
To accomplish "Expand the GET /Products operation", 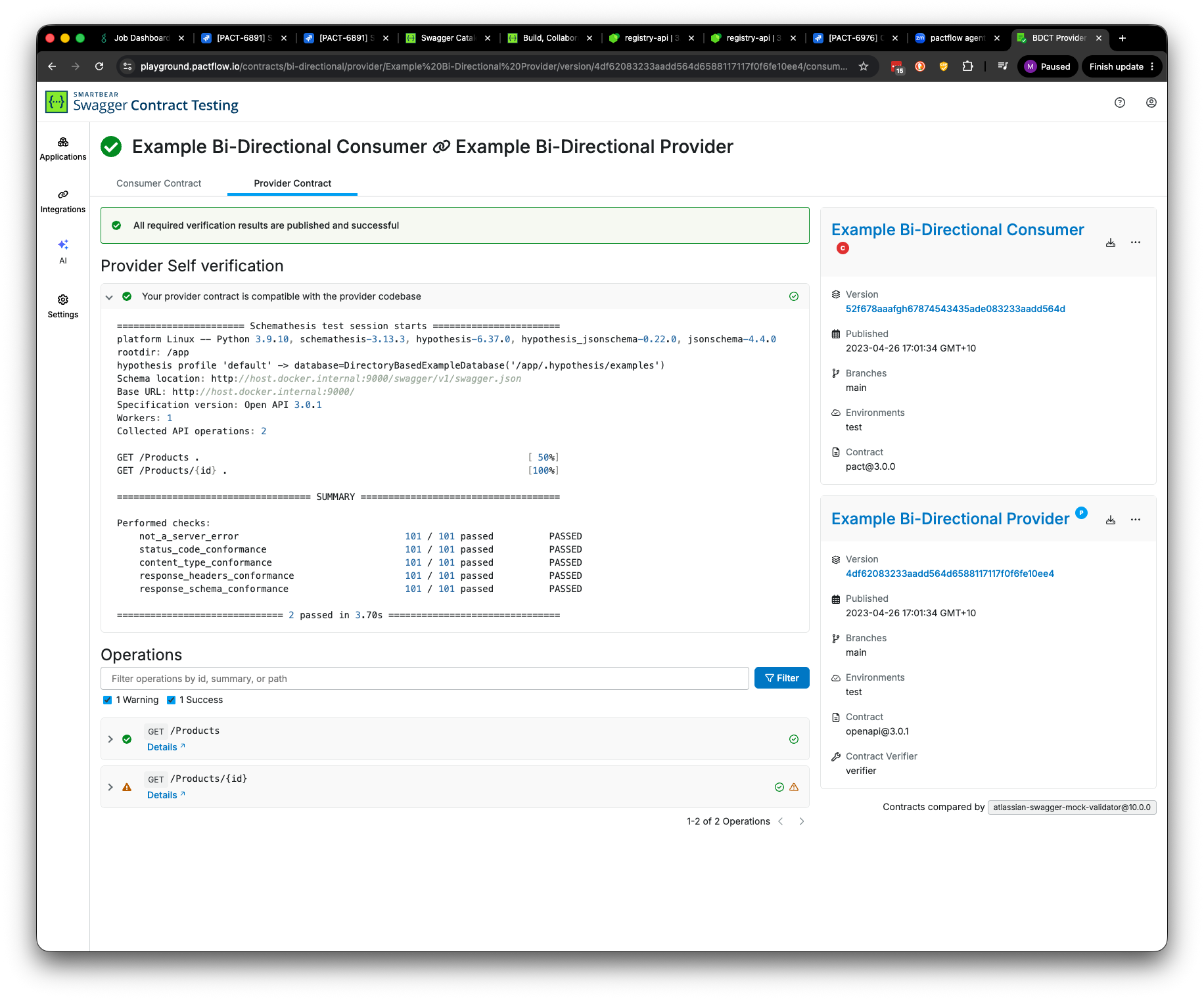I will point(110,739).
